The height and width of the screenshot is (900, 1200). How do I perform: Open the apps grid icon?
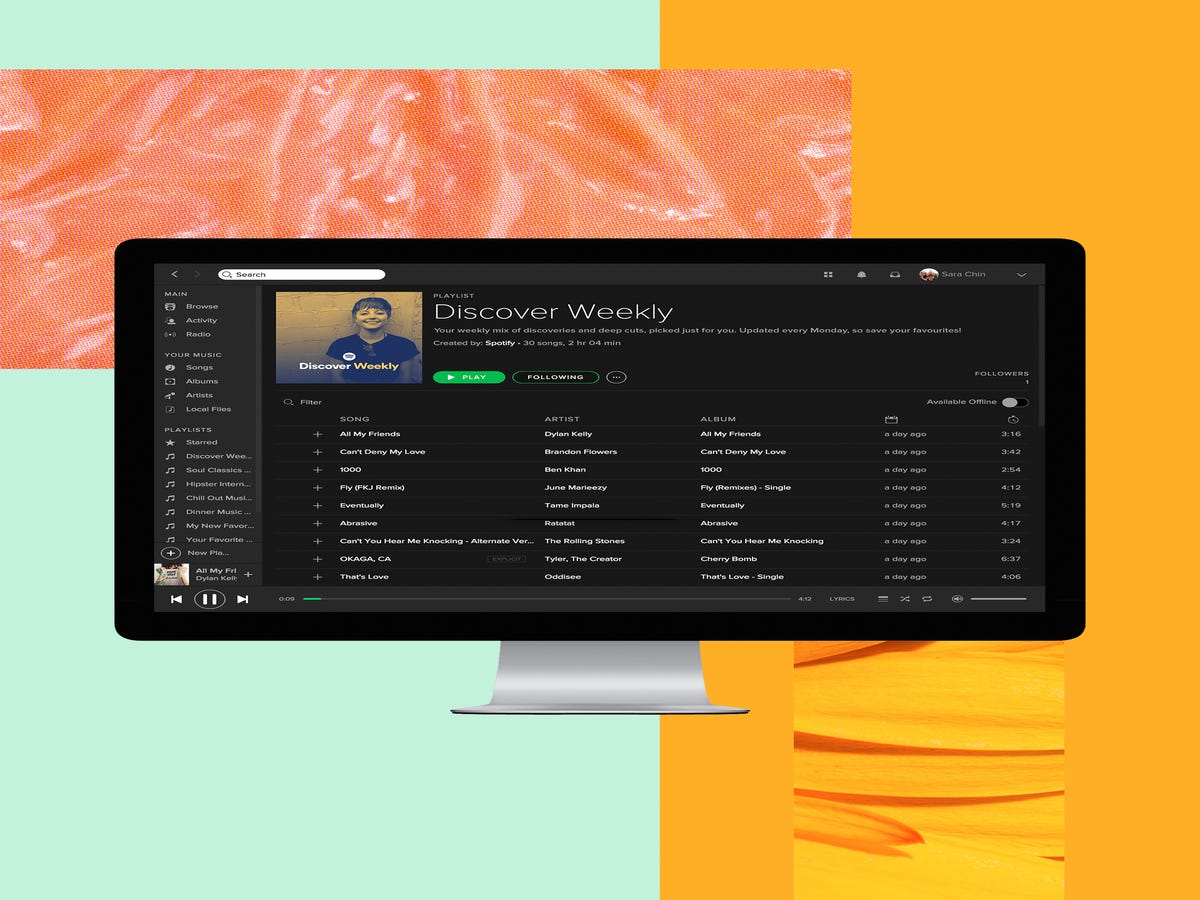[828, 274]
